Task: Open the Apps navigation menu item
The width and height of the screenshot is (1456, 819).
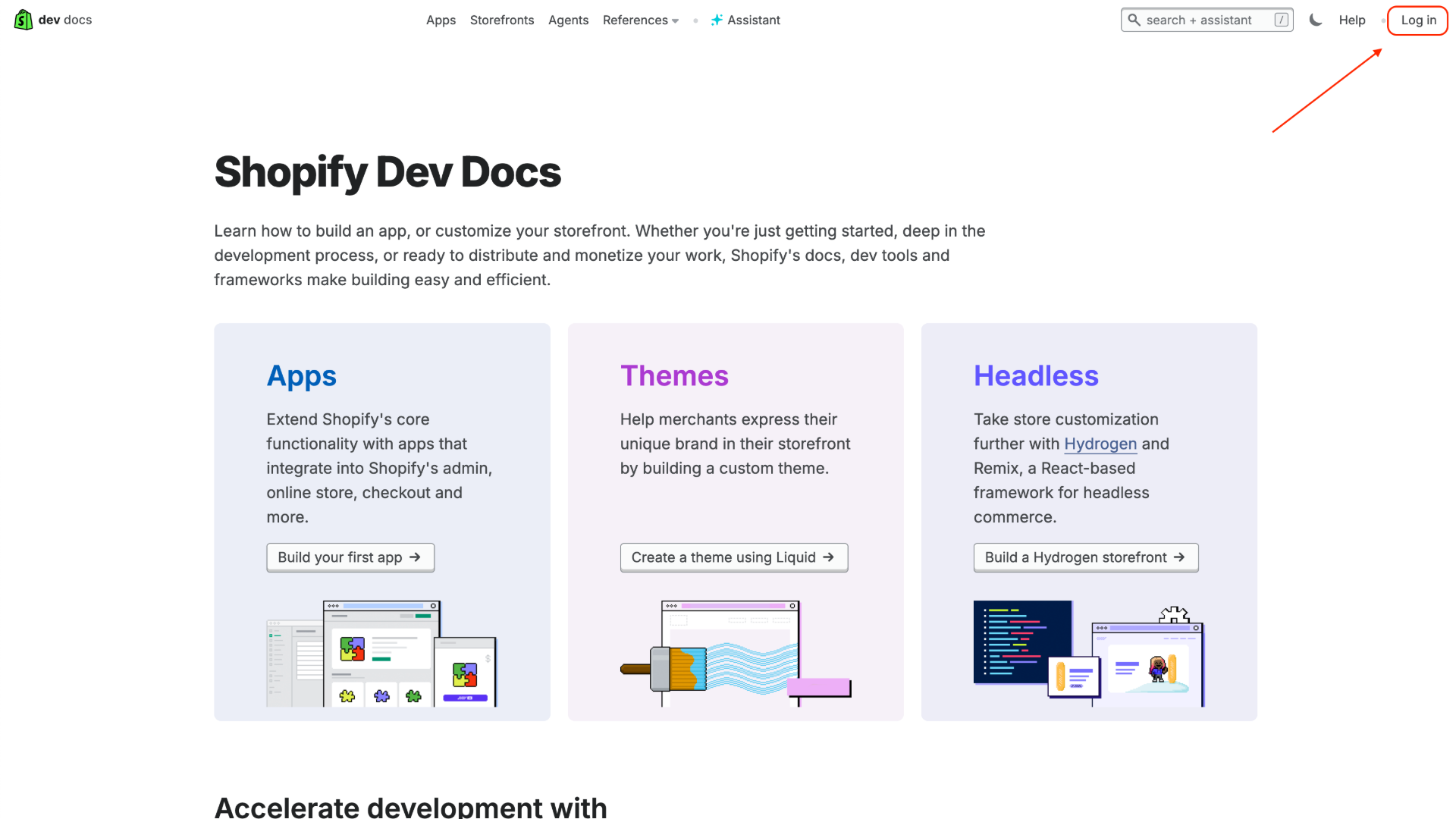Action: [441, 20]
